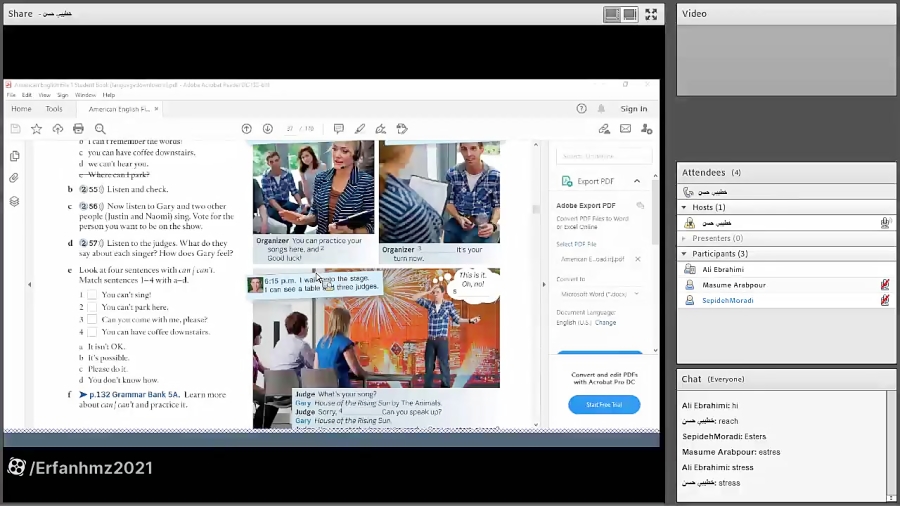Bookmark the file with the star icon

tap(36, 129)
